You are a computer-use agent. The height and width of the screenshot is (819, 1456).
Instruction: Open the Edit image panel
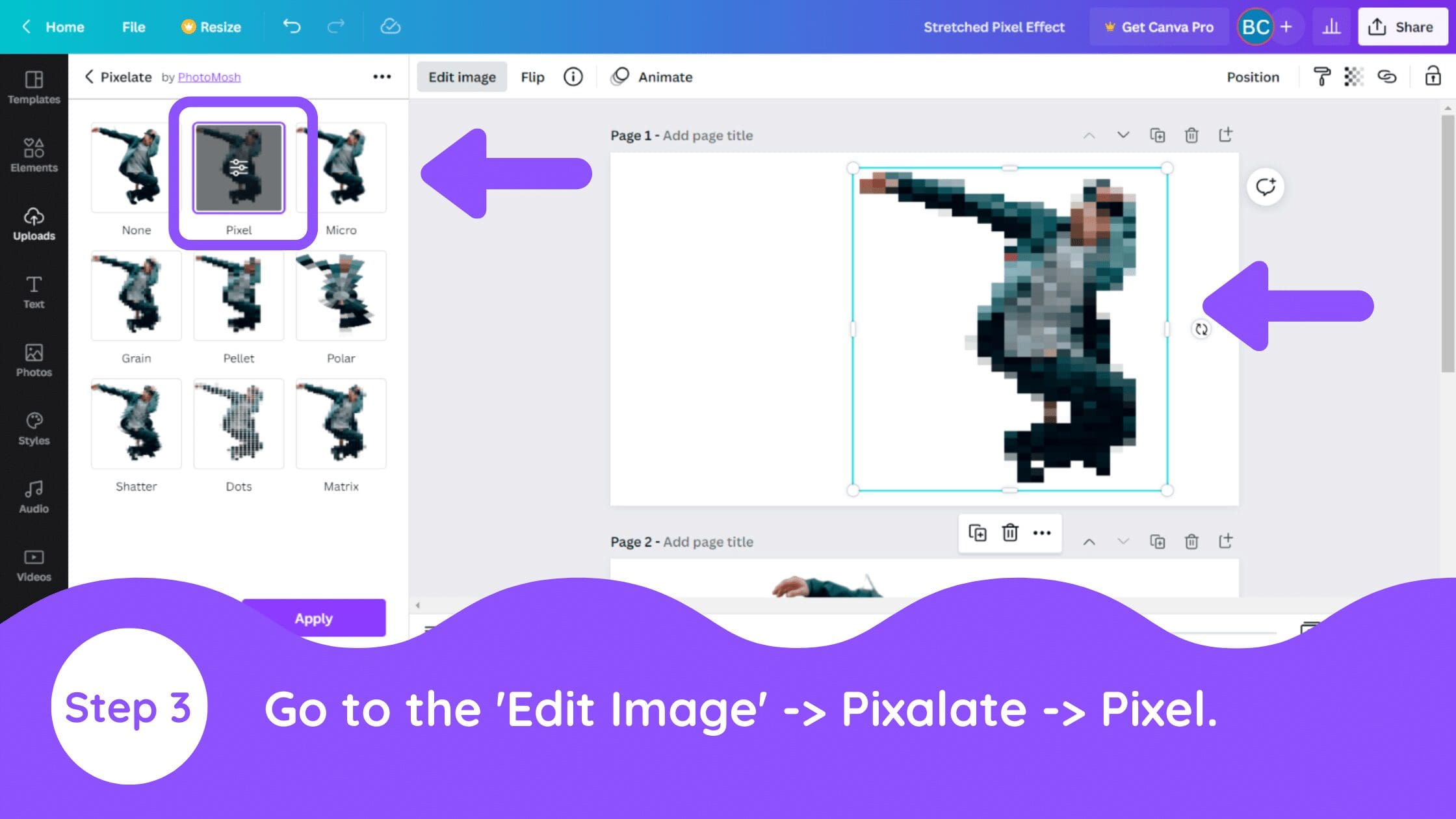461,76
